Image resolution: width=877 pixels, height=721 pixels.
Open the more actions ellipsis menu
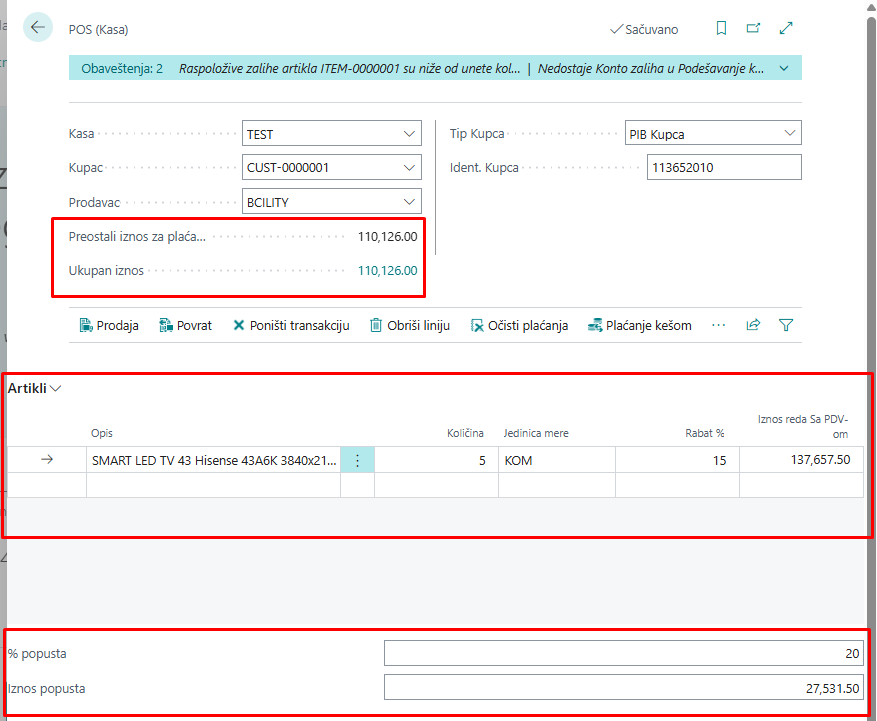[718, 325]
